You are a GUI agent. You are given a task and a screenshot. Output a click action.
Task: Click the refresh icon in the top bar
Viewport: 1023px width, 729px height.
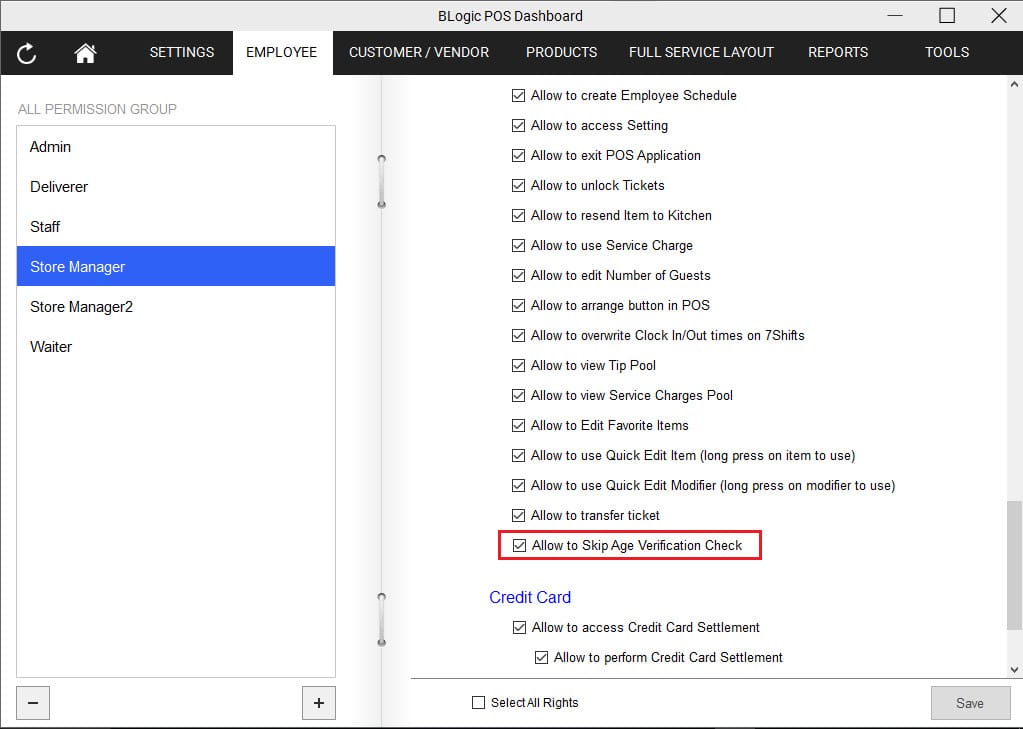[27, 53]
